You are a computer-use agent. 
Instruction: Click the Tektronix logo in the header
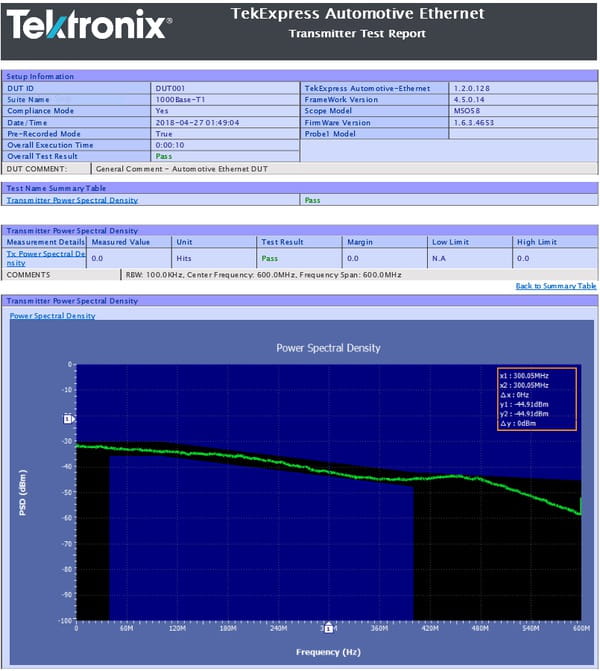point(89,24)
